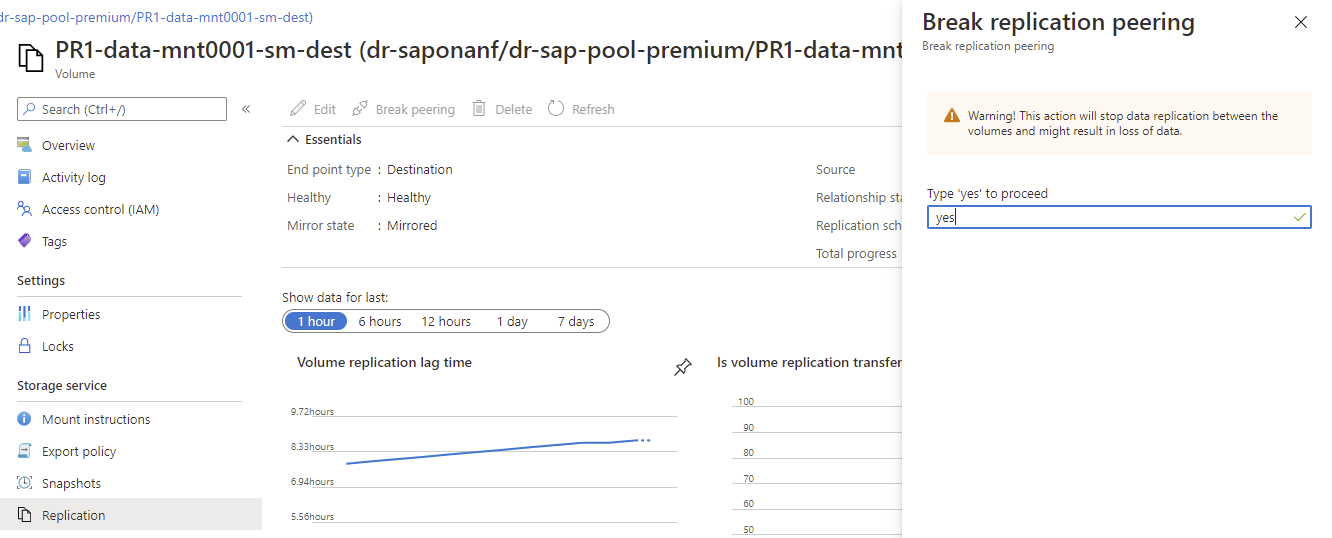Click the Edit pencil icon in toolbar
The image size is (1332, 538).
(298, 109)
